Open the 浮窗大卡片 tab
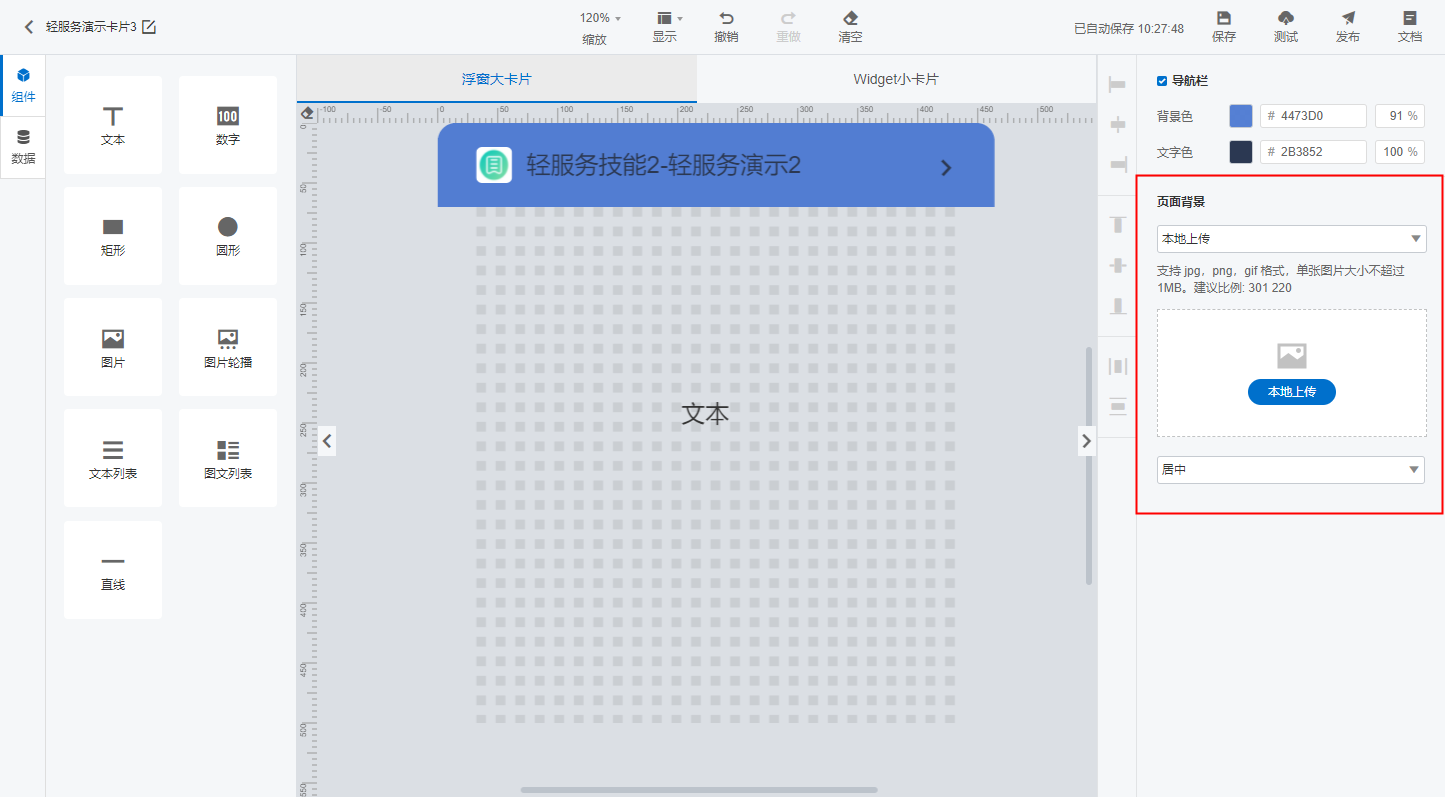The width and height of the screenshot is (1445, 797). [496, 79]
